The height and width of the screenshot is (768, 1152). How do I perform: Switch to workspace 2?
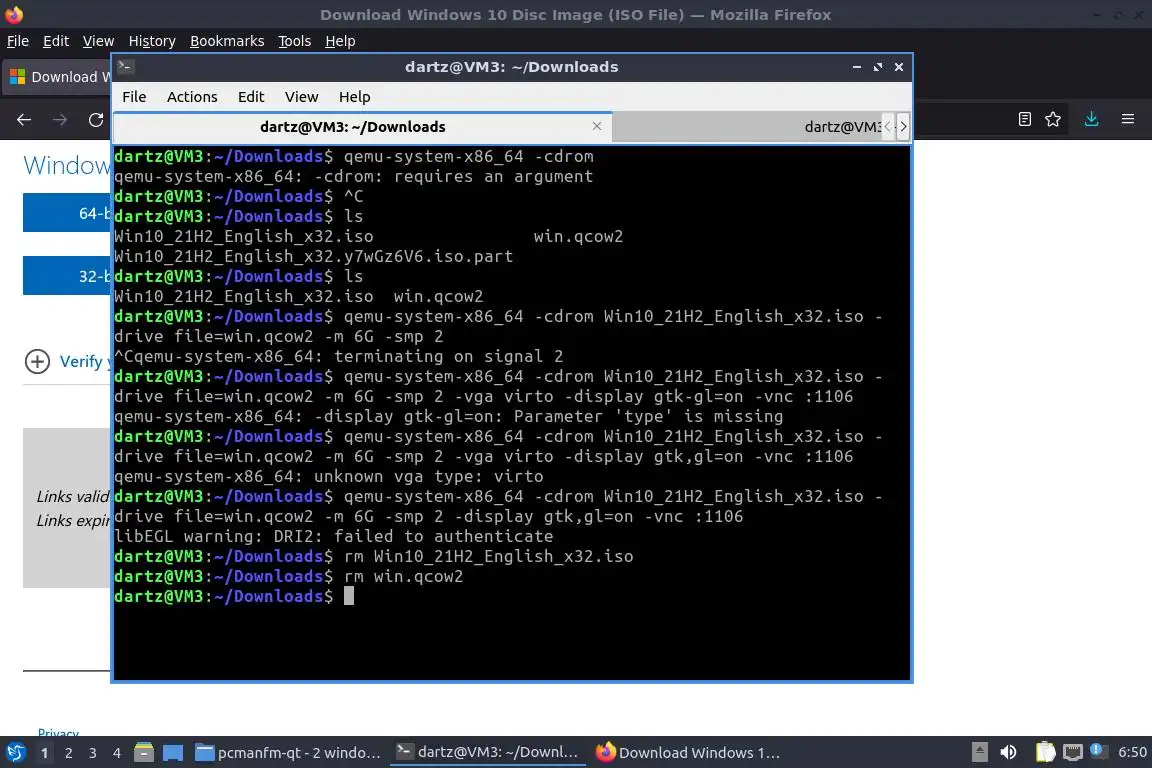point(69,753)
